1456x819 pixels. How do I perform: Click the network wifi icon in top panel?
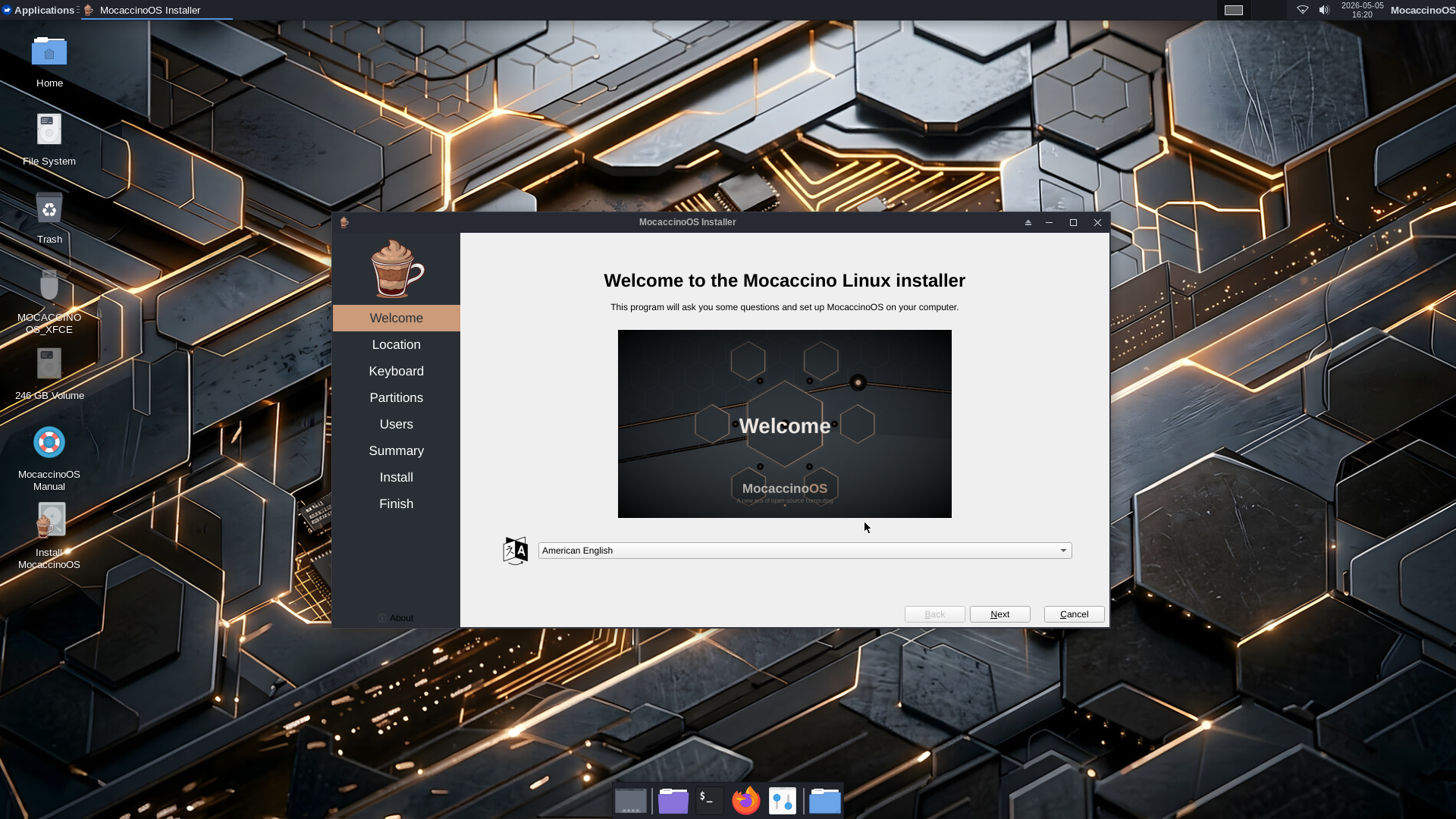click(x=1303, y=10)
